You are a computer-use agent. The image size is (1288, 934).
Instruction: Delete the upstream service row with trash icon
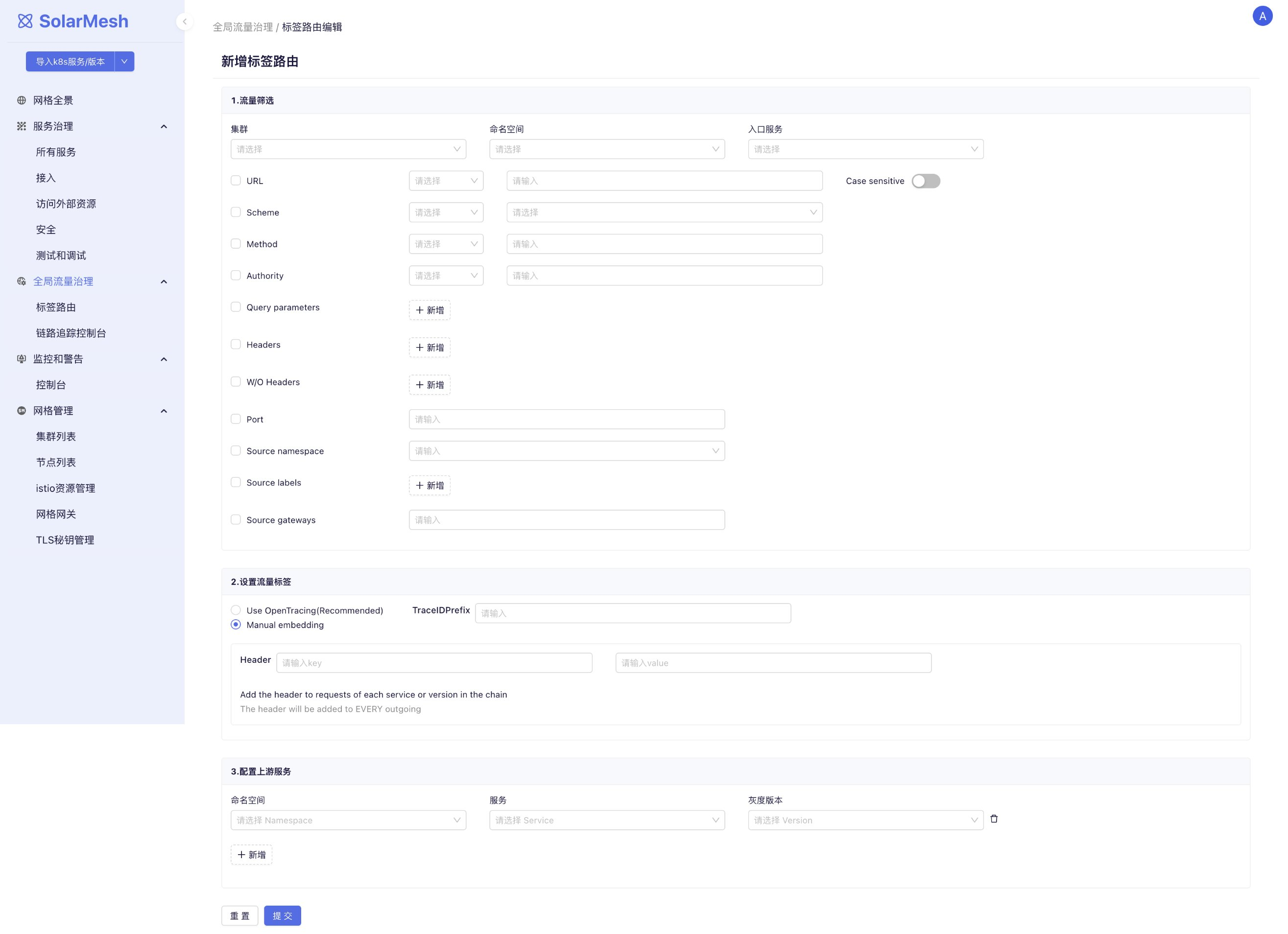tap(994, 819)
